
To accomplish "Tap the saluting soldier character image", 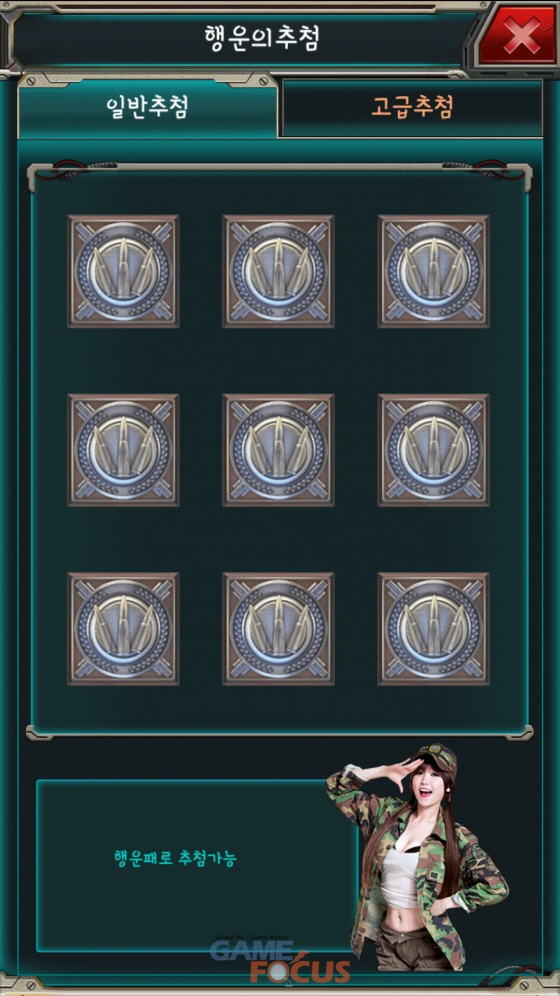I will 417,856.
